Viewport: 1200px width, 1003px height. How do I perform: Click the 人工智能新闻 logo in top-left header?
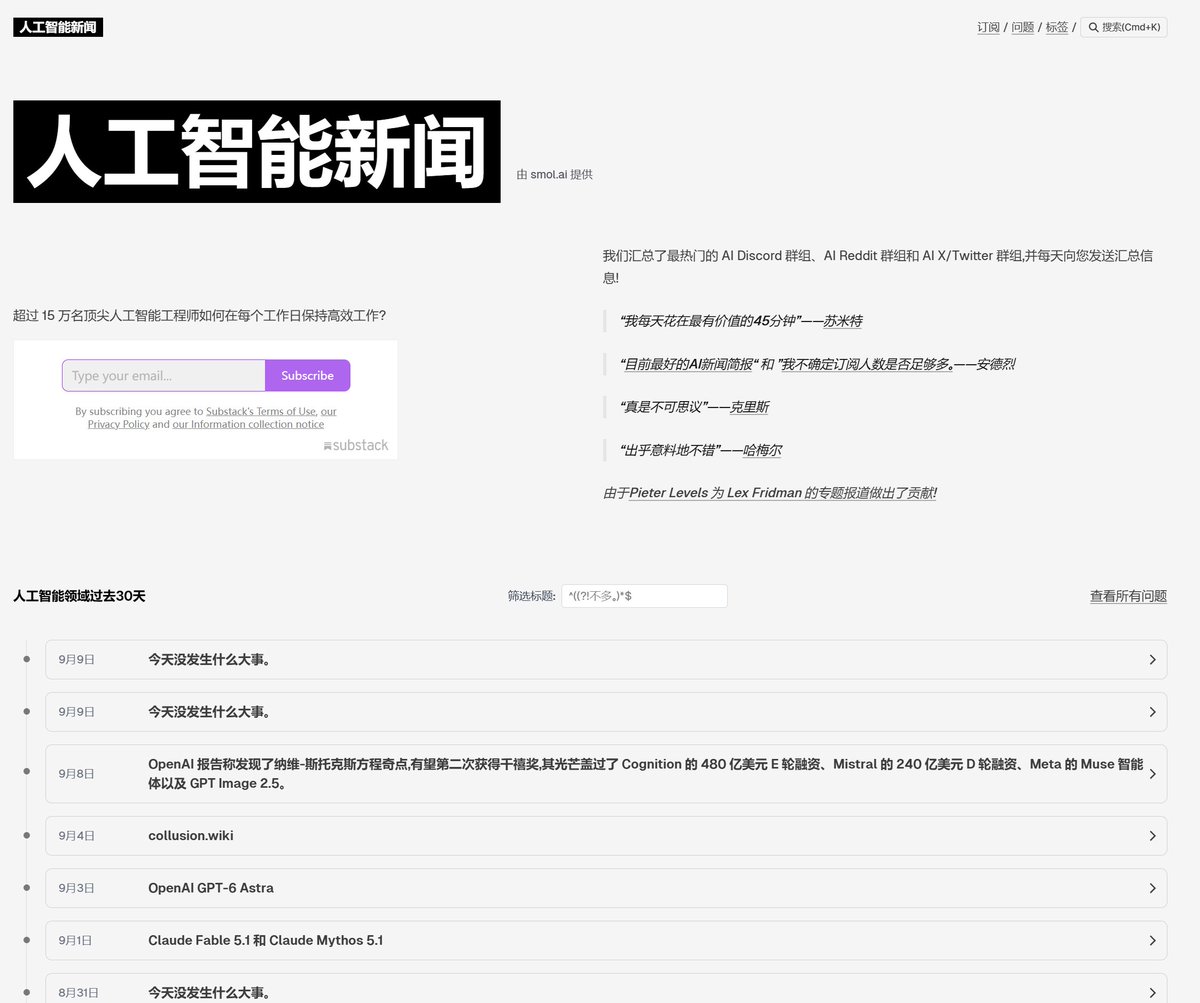58,27
